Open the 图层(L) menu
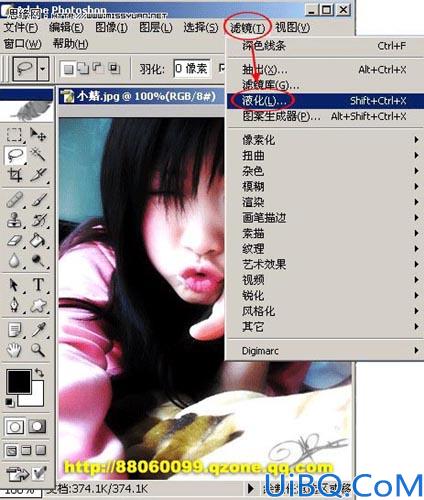 (155, 28)
